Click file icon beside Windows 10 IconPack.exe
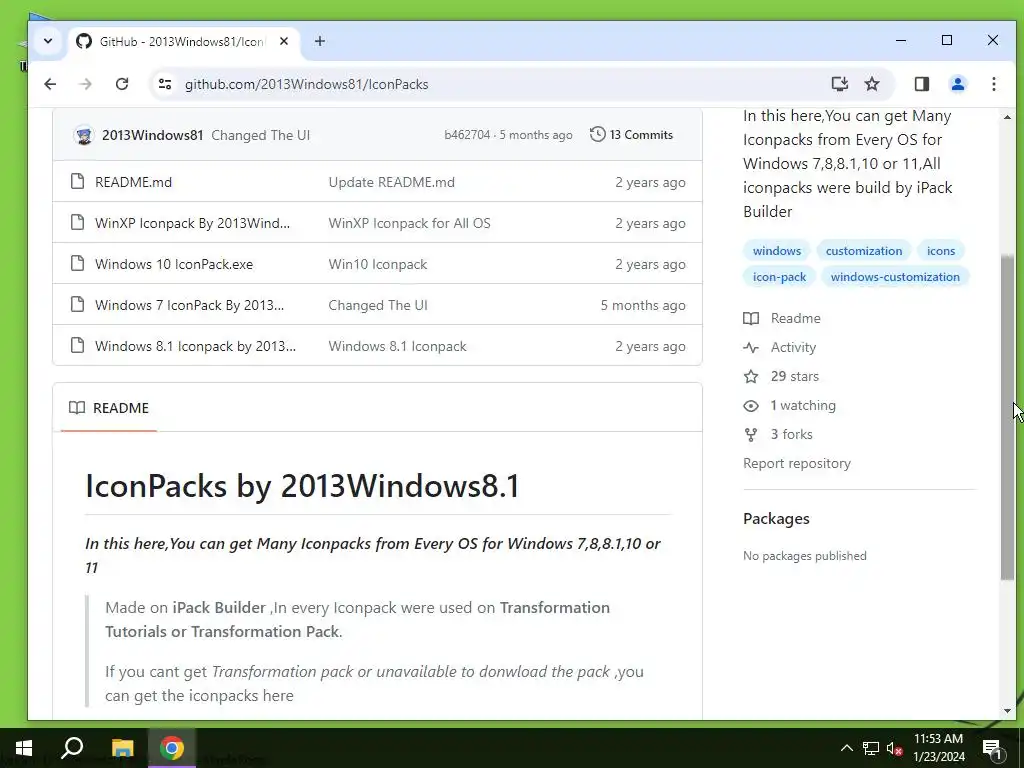 [78, 264]
